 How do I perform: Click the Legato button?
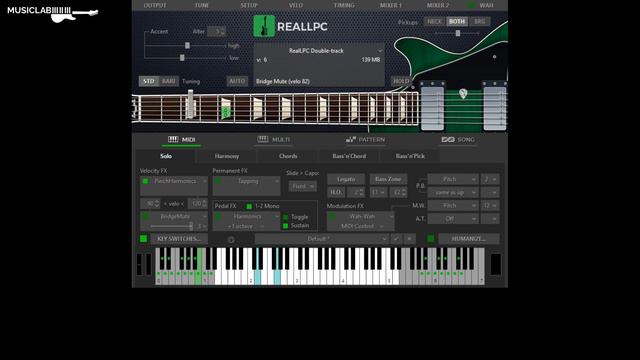[x=346, y=179]
